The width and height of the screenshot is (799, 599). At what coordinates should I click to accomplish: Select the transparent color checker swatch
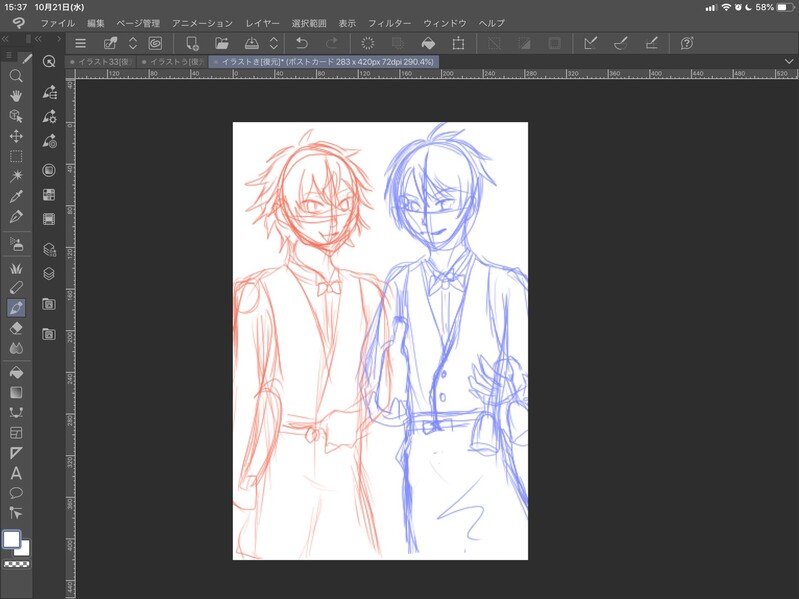tap(16, 564)
